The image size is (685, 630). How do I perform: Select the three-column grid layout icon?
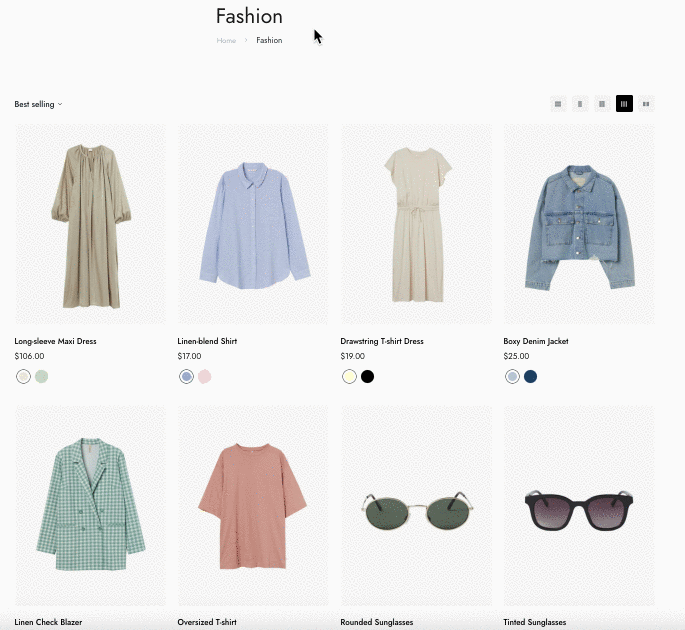602,104
